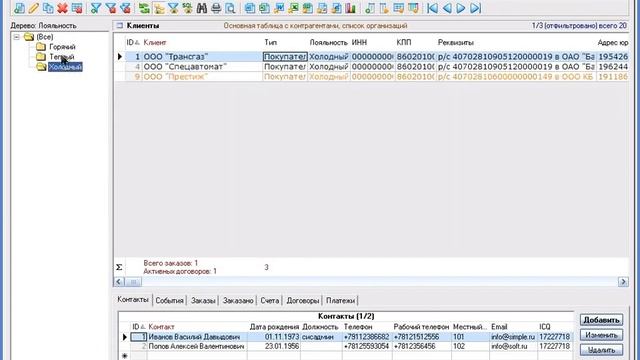The width and height of the screenshot is (640, 360).
Task: Click the Добавить button
Action: [601, 320]
